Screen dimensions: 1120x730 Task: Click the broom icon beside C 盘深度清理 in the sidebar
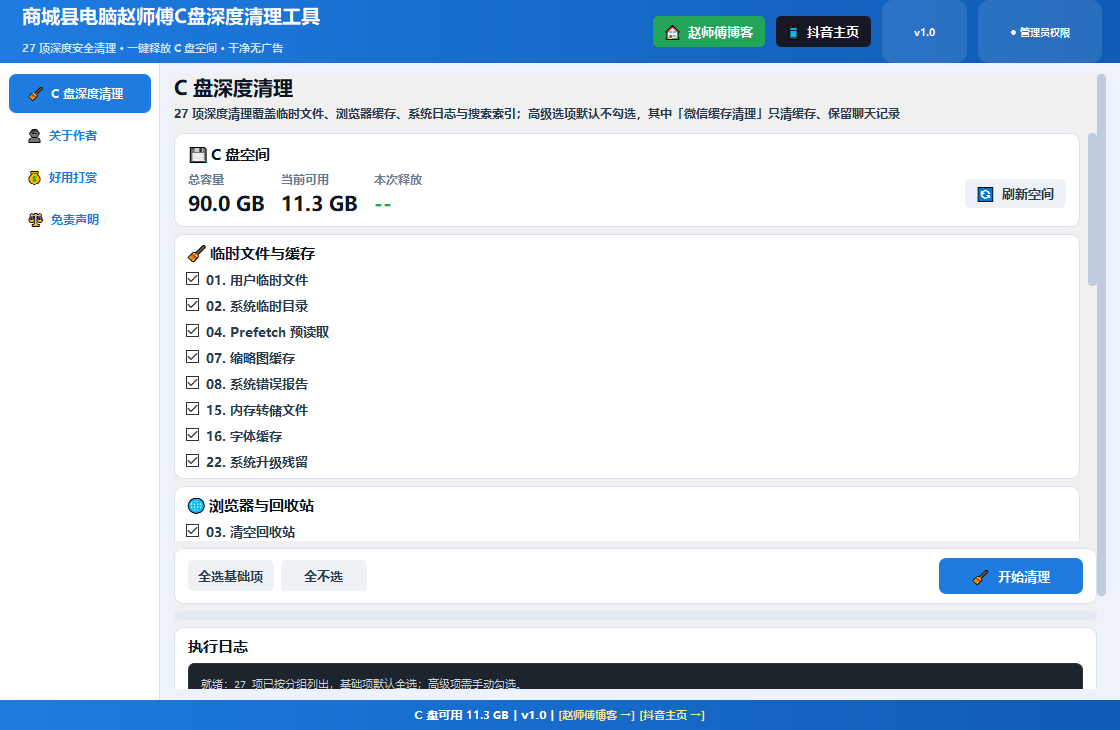35,94
